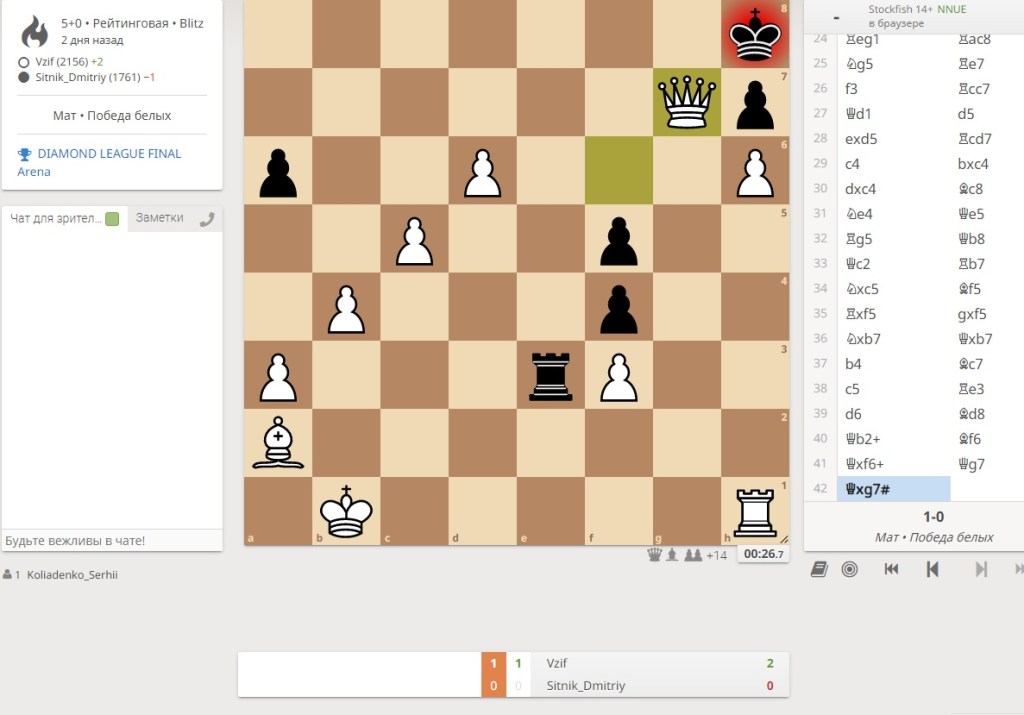The height and width of the screenshot is (715, 1024).
Task: Open the practice with computer target icon
Action: (x=849, y=569)
